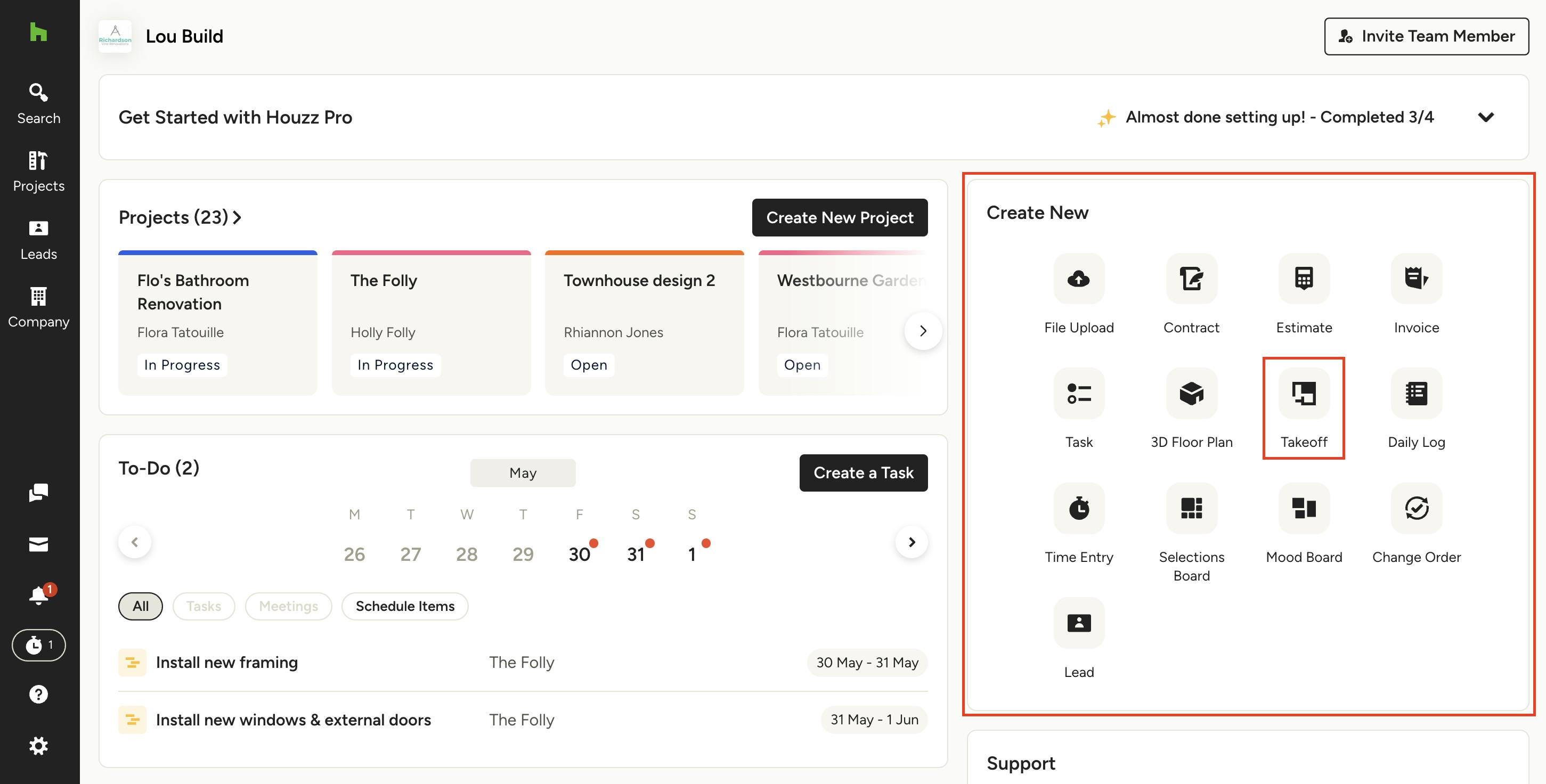Create a new Daily Log

(x=1417, y=409)
